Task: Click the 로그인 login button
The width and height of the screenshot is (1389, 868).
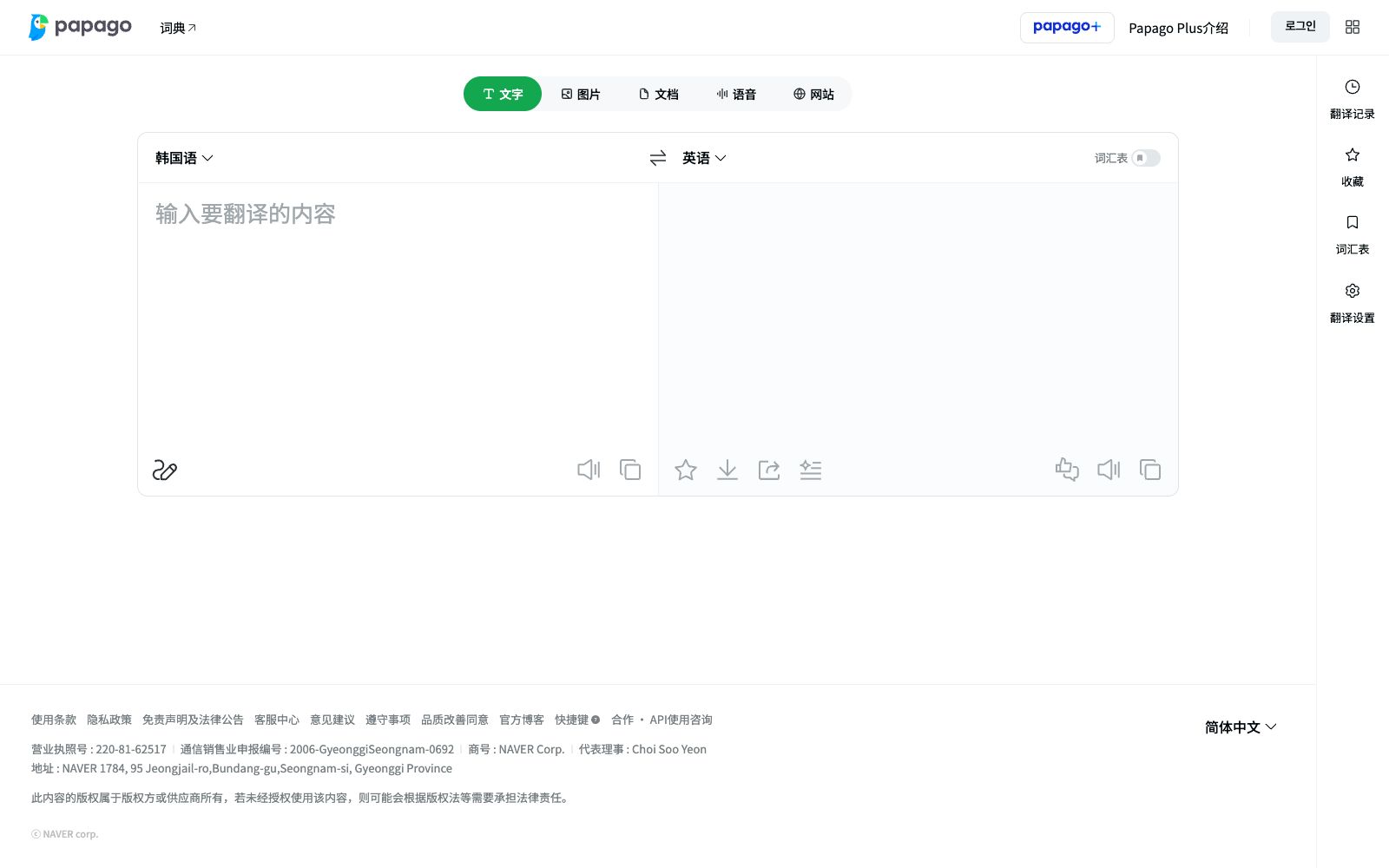Action: (1300, 27)
